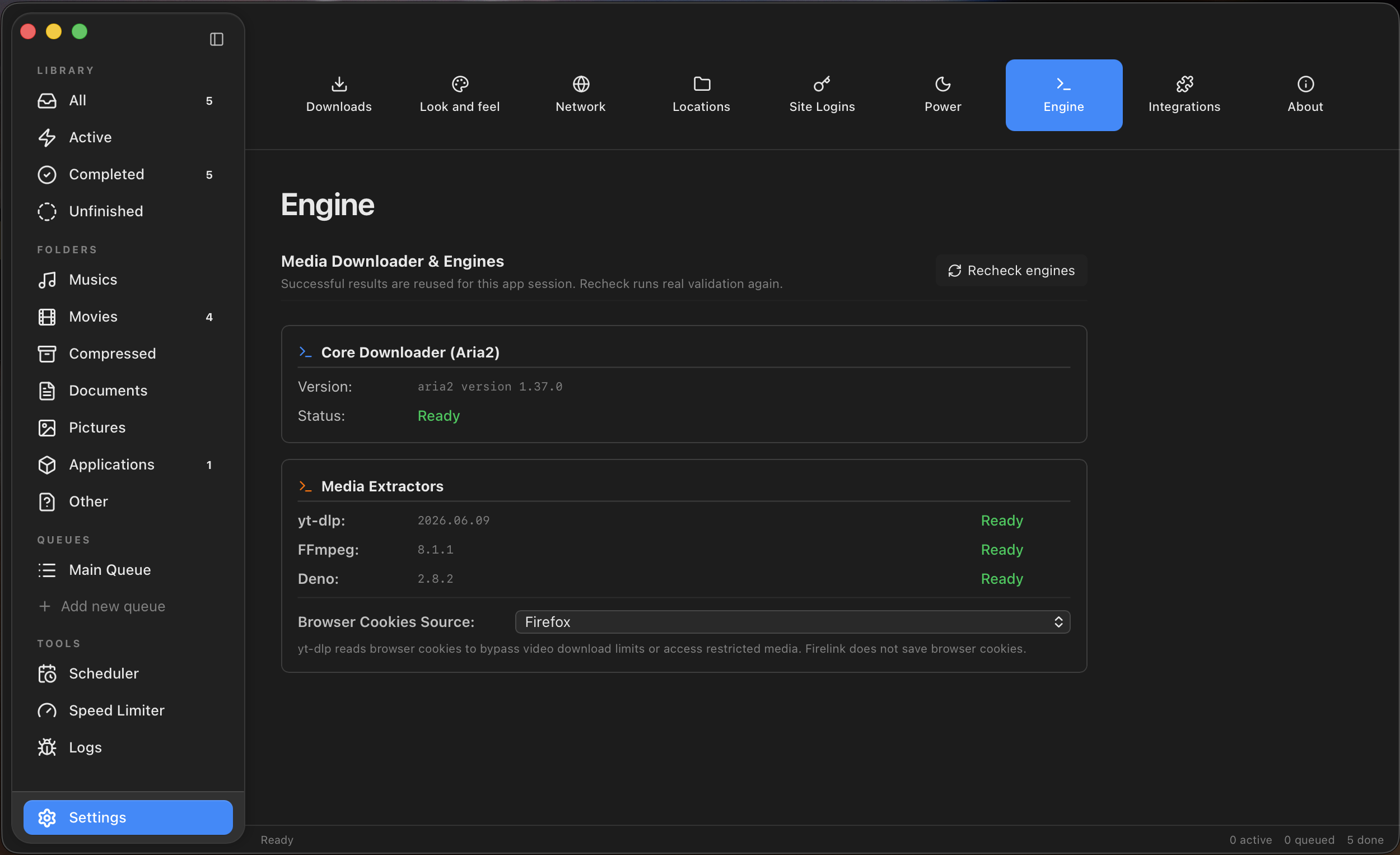Click the Unfinished dashed circle icon
This screenshot has height=855, width=1400.
pos(47,211)
